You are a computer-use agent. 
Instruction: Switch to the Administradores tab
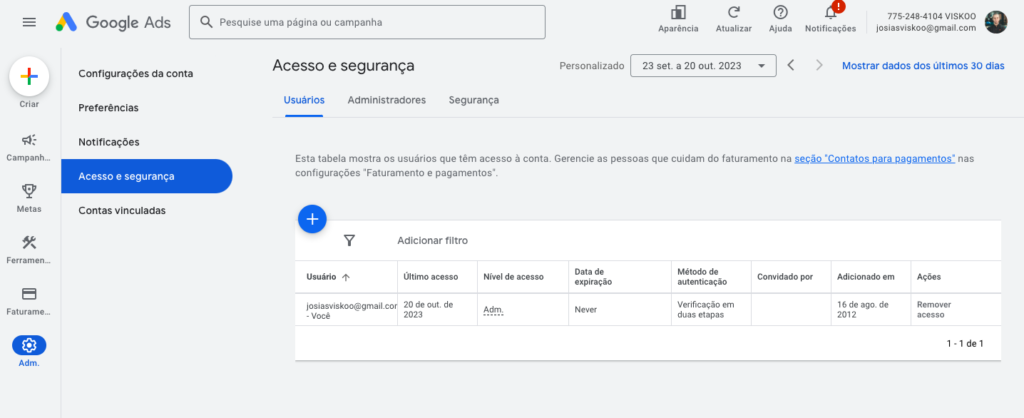pos(387,100)
